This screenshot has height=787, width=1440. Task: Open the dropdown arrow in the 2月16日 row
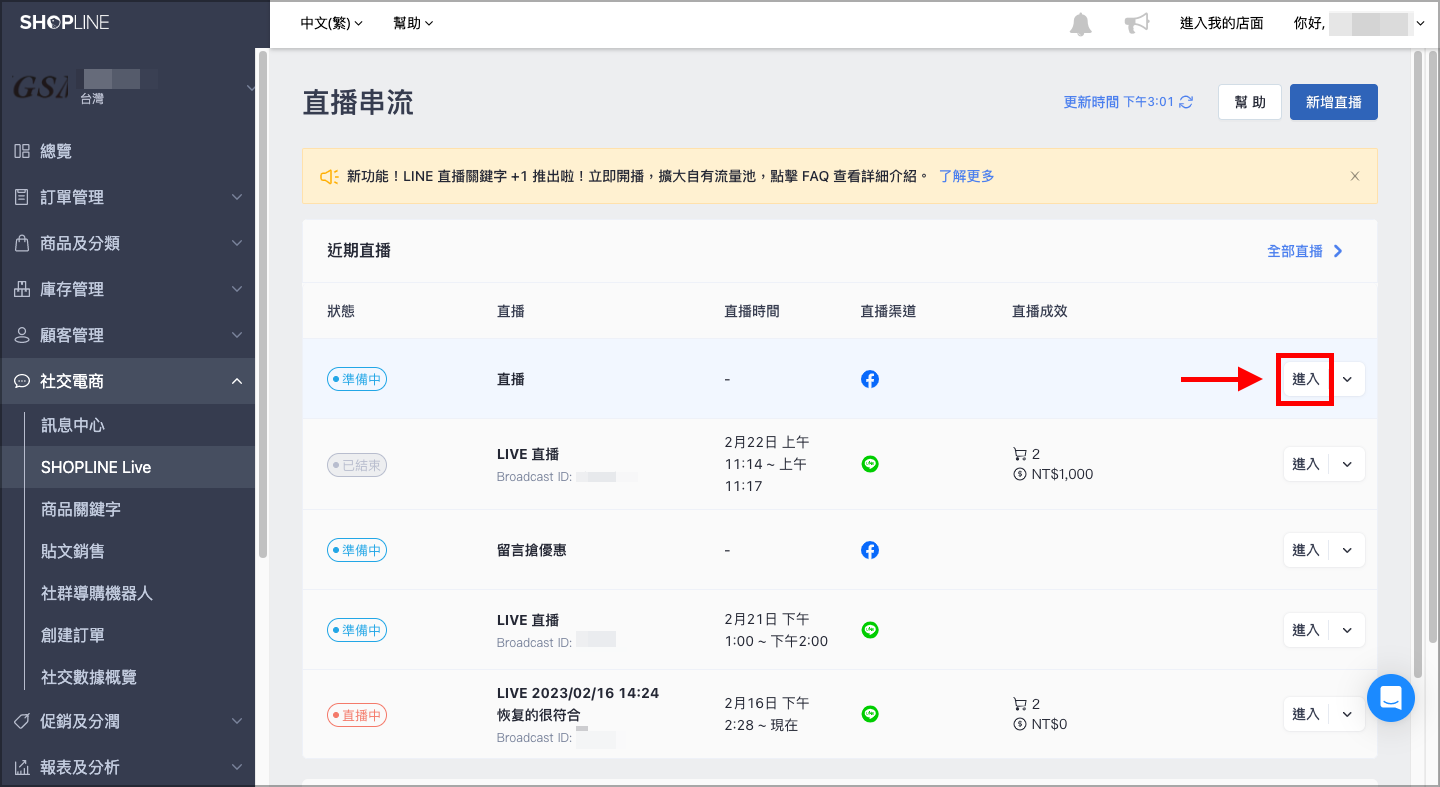[1347, 714]
